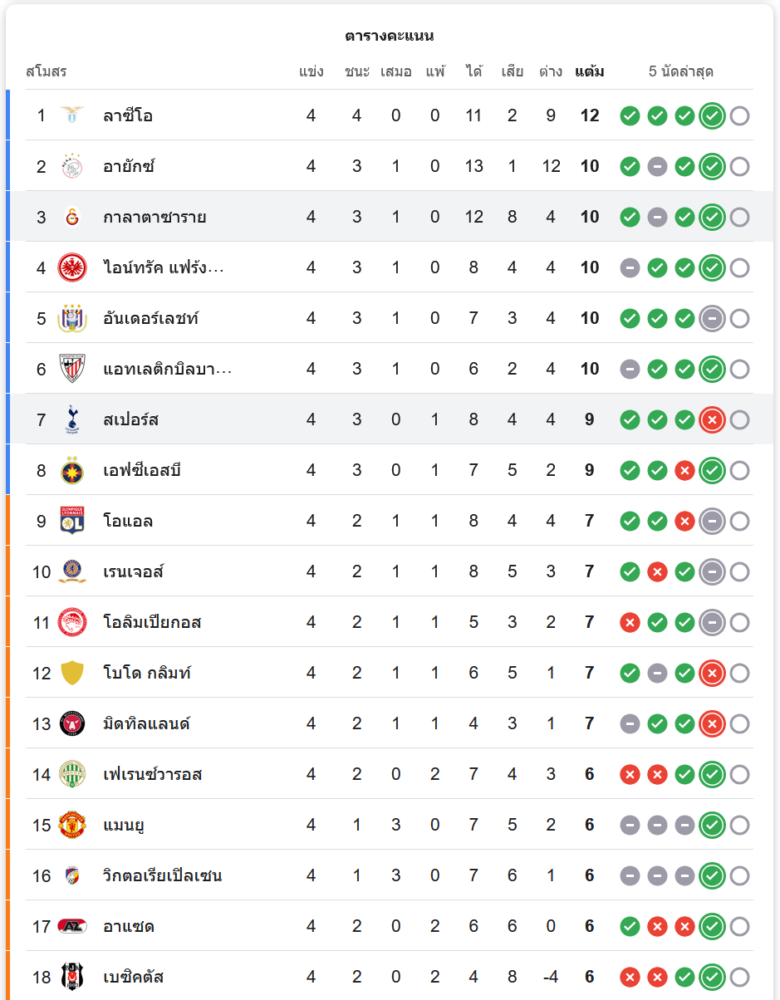Screen dimensions: 780x1000
Task: Click the Lazio club crest icon
Action: click(72, 115)
